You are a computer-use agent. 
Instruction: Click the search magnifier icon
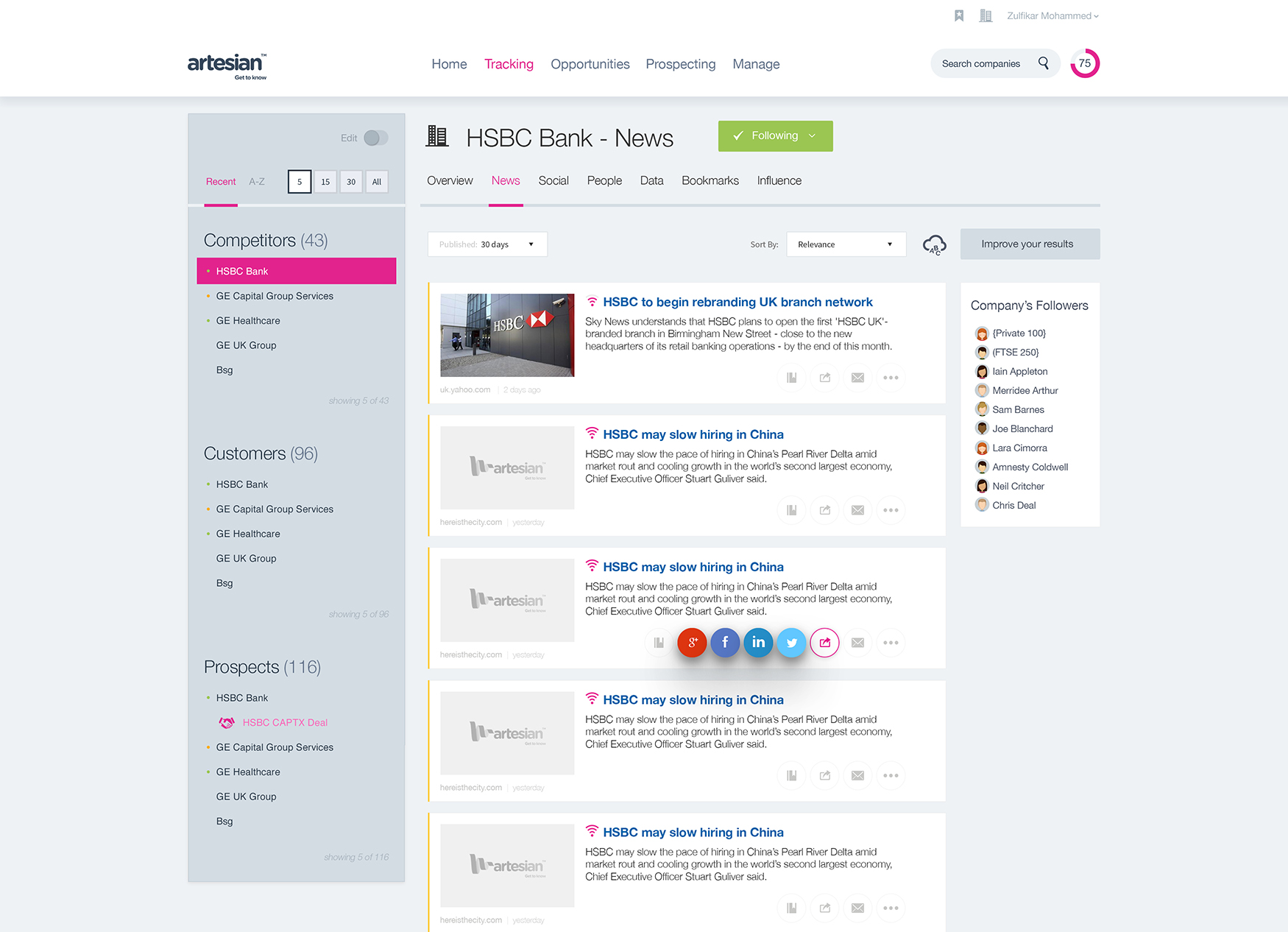pos(1043,63)
